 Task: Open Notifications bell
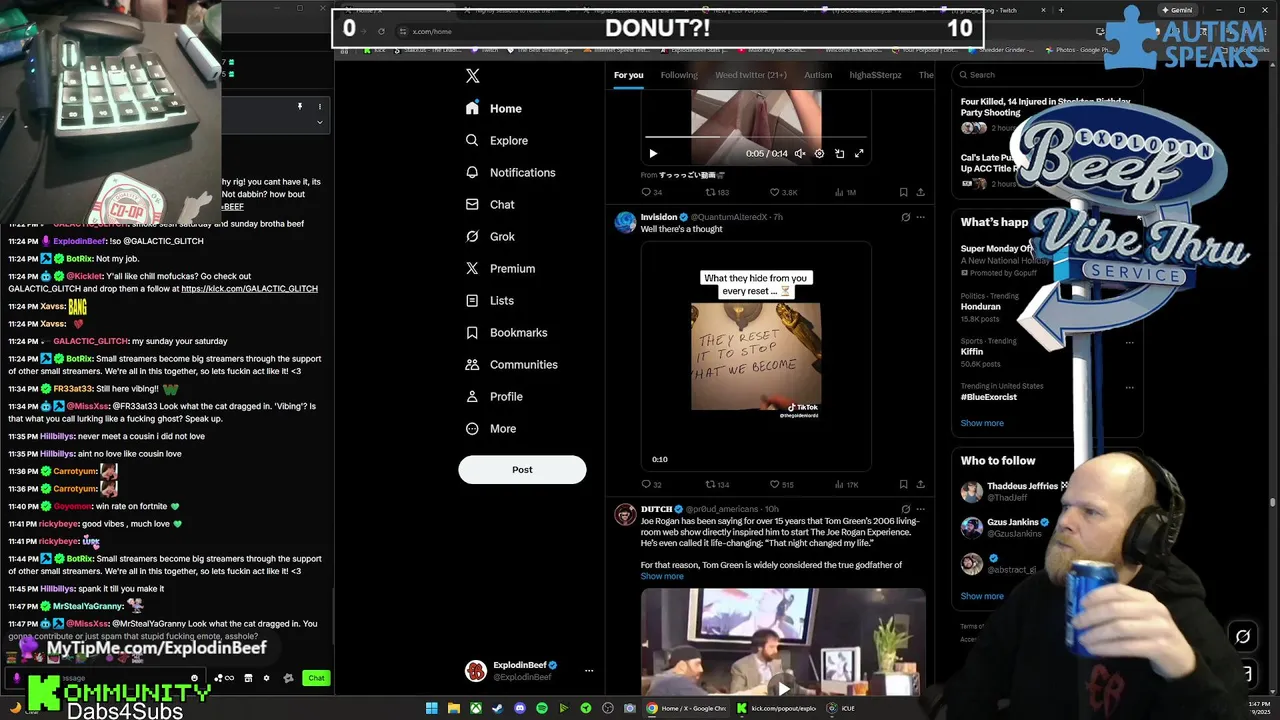coord(510,172)
